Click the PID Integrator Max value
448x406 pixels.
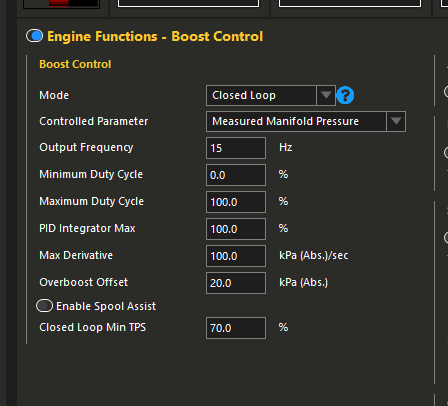tap(236, 229)
